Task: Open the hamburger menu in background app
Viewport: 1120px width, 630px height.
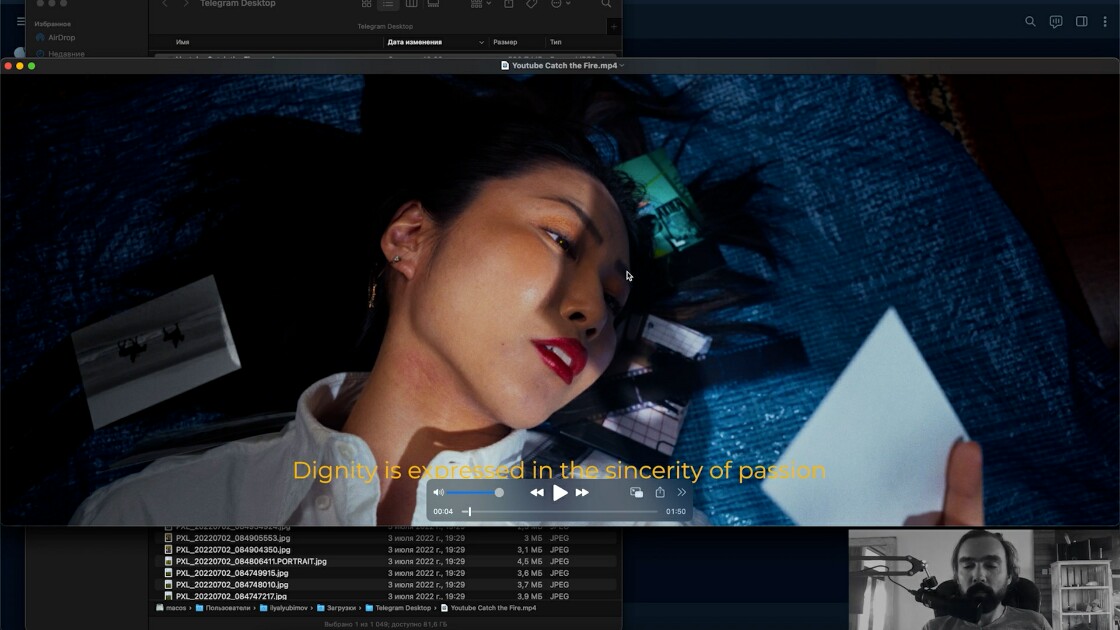Action: coord(20,21)
